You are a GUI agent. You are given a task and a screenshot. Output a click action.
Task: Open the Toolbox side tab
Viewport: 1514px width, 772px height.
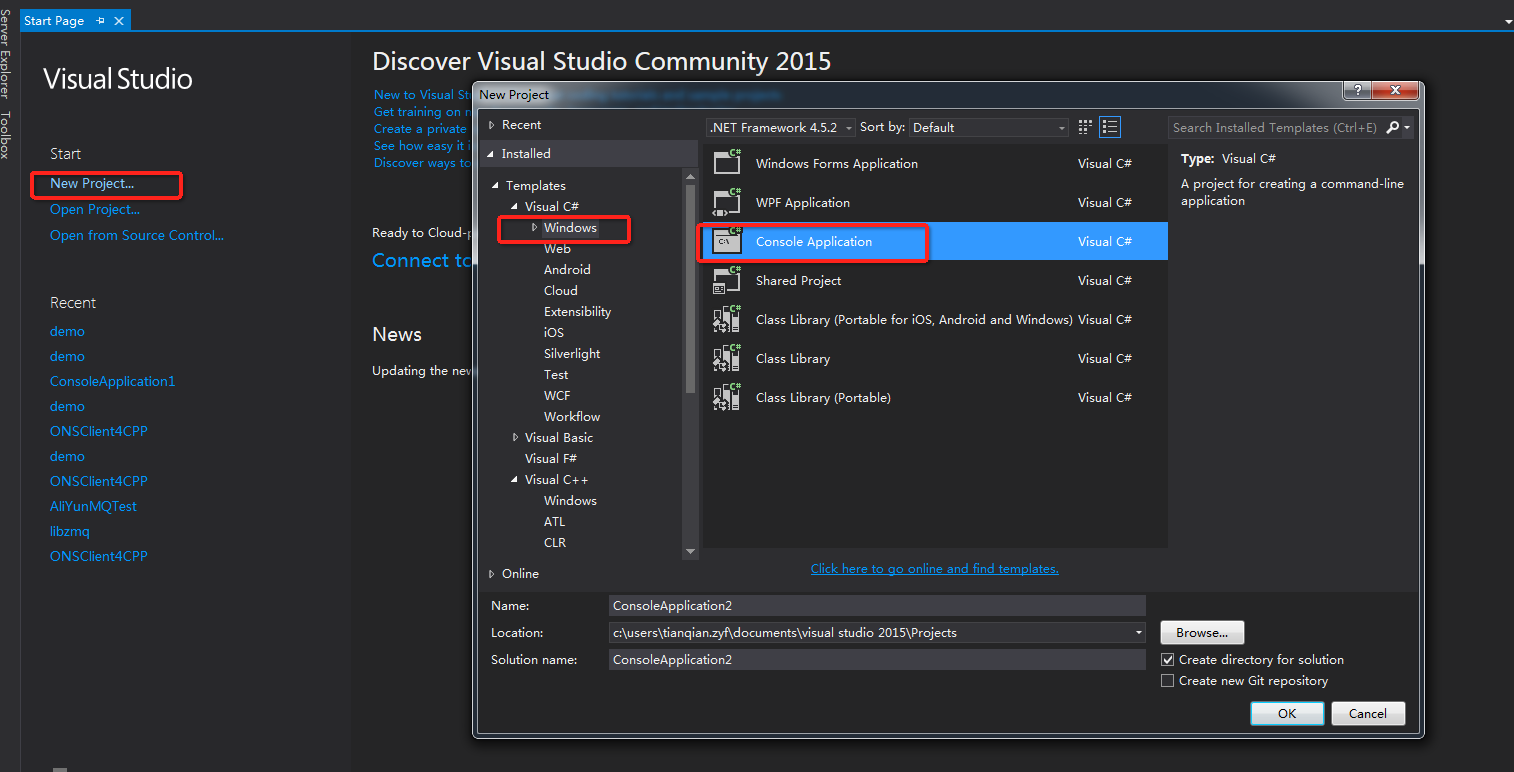6,135
